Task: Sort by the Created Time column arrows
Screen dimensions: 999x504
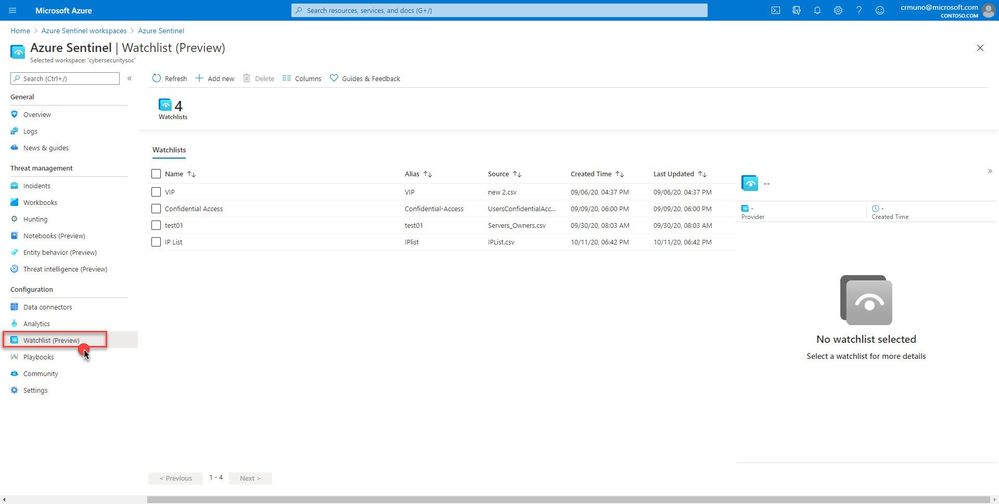Action: [x=619, y=174]
